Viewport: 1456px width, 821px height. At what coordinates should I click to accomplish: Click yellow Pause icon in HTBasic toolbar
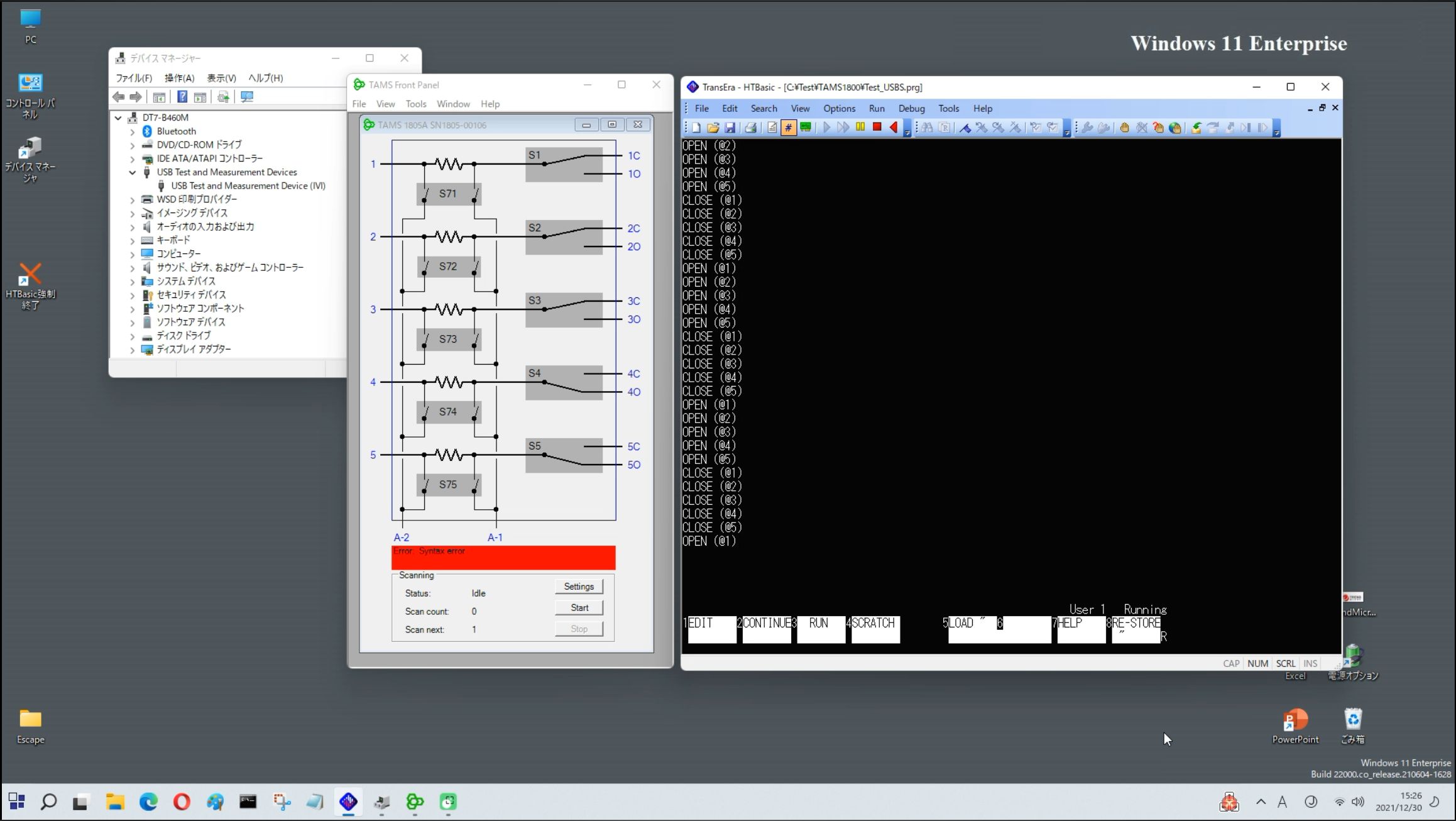click(x=860, y=128)
